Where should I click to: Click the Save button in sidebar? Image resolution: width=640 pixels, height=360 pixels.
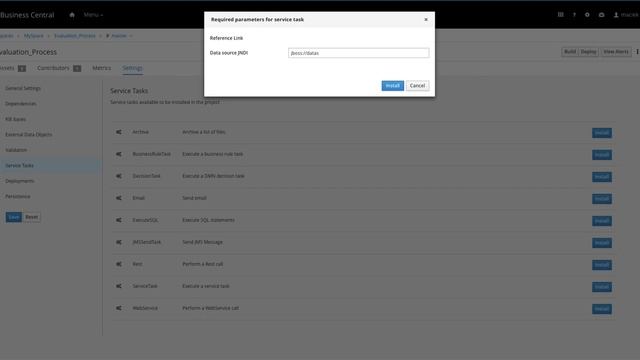13,217
